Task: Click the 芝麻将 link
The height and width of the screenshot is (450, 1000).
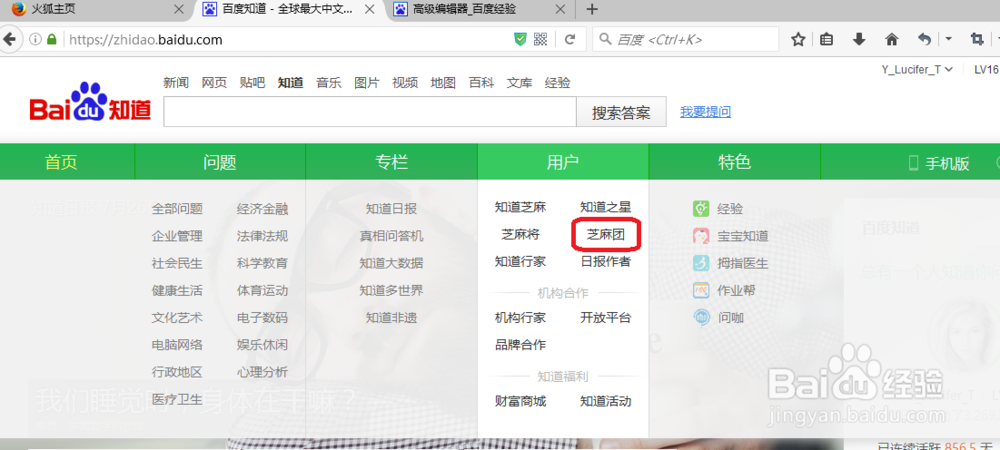Action: coord(520,235)
